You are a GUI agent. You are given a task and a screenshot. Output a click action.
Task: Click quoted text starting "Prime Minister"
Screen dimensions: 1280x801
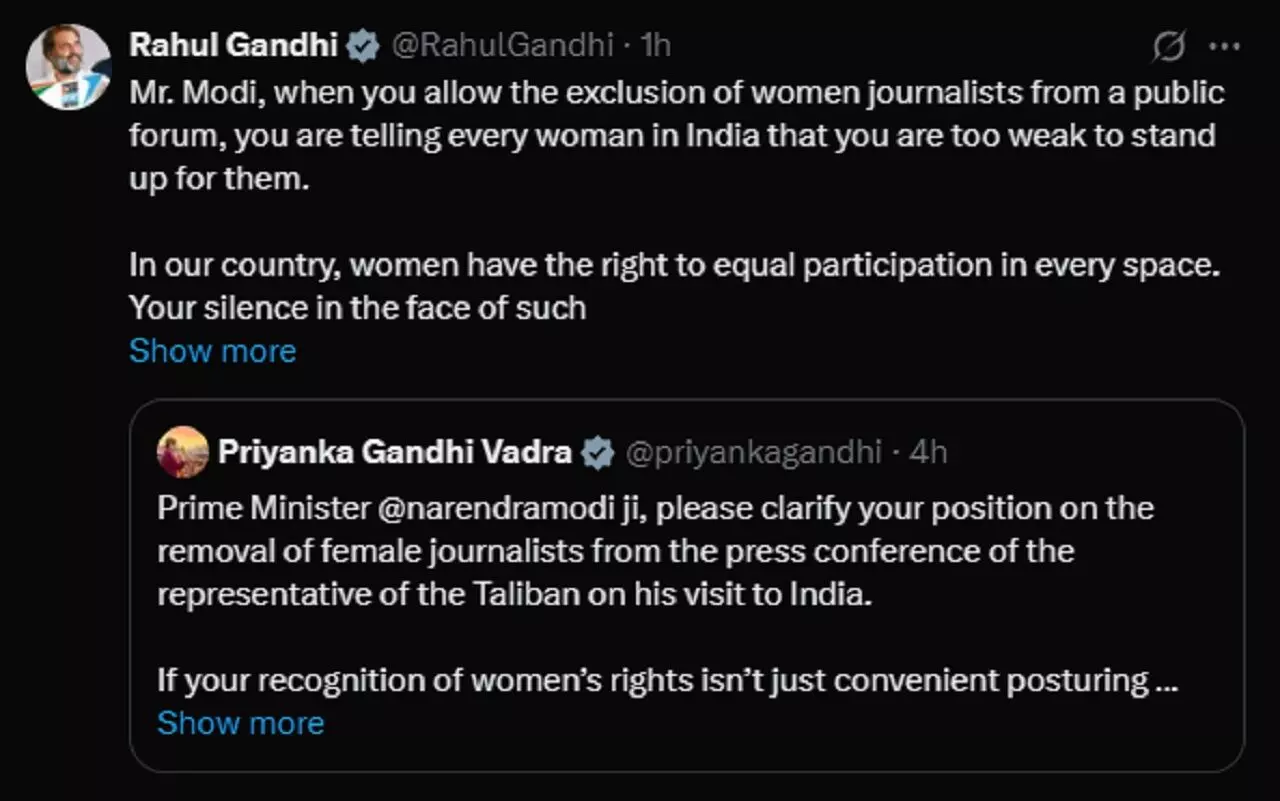click(x=655, y=550)
